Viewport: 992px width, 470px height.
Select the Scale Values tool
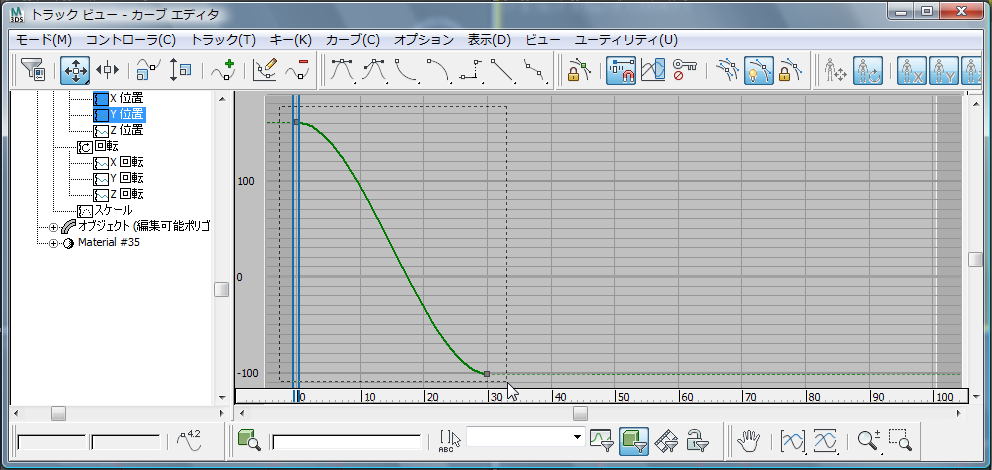point(180,70)
